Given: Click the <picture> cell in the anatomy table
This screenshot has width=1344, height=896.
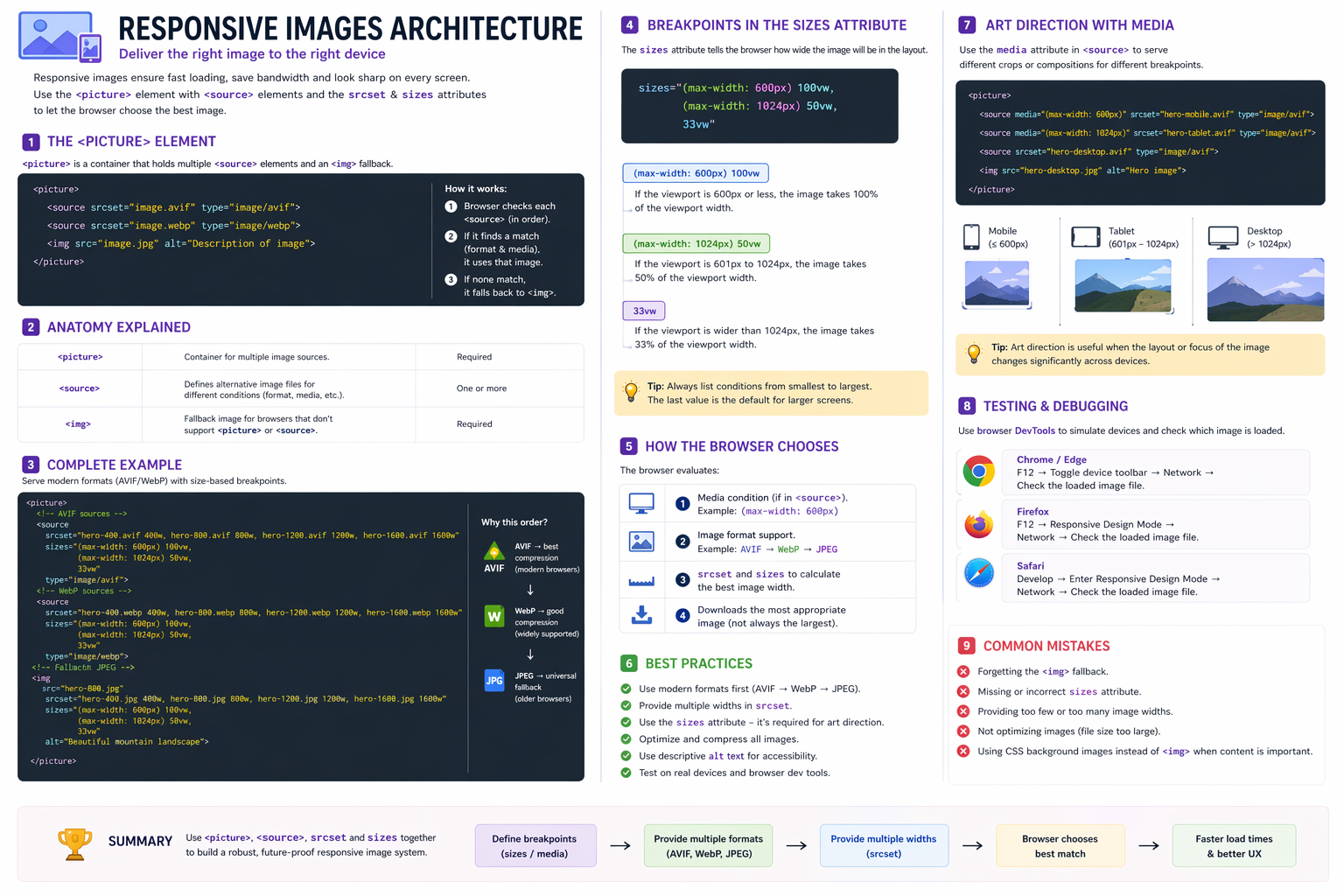Looking at the screenshot, I should tap(80, 357).
